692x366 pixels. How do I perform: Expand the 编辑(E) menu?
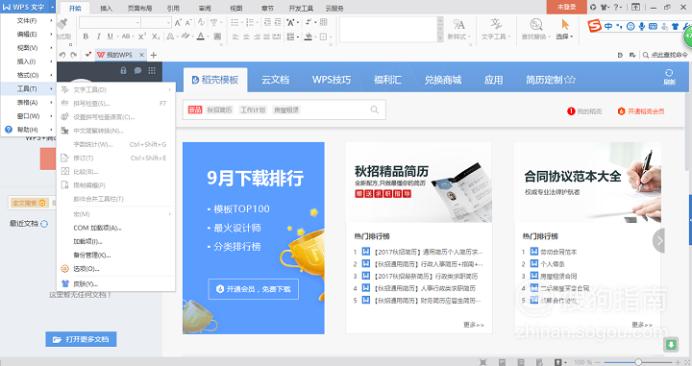coord(28,34)
